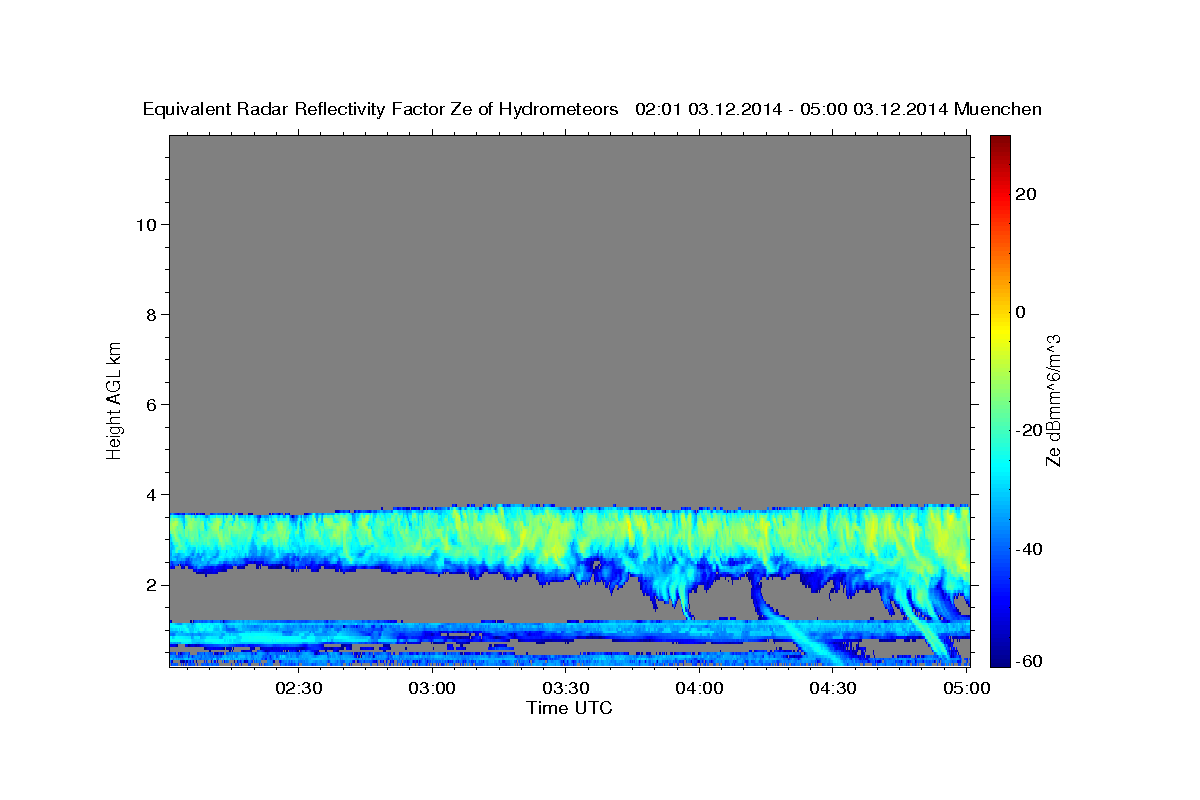
Task: Click the '05:00' time tick label
Action: (x=967, y=688)
